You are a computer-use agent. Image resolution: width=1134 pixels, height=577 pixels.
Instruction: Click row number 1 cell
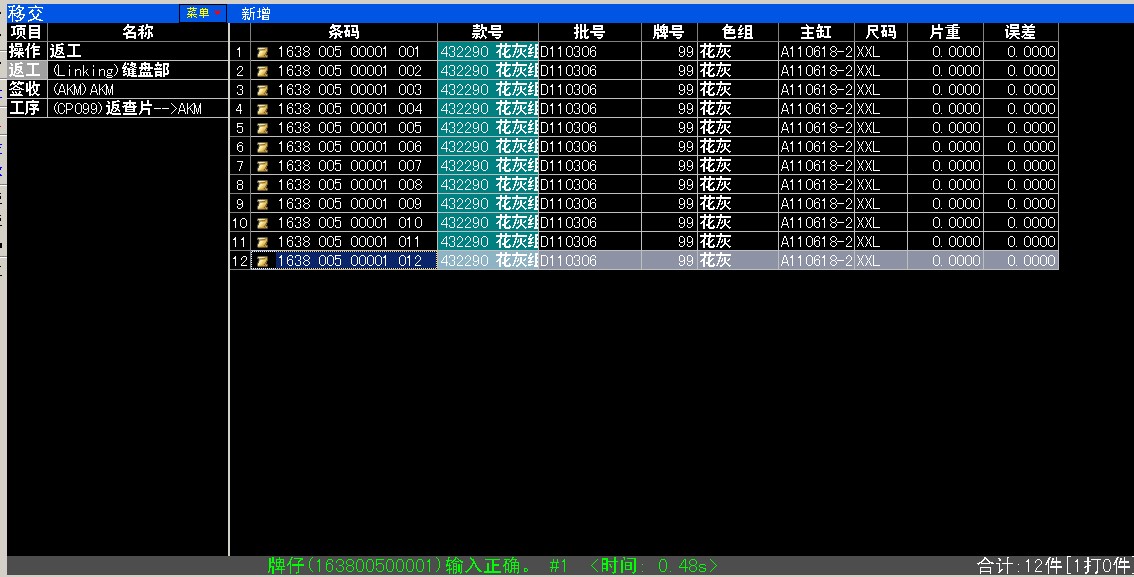point(239,52)
